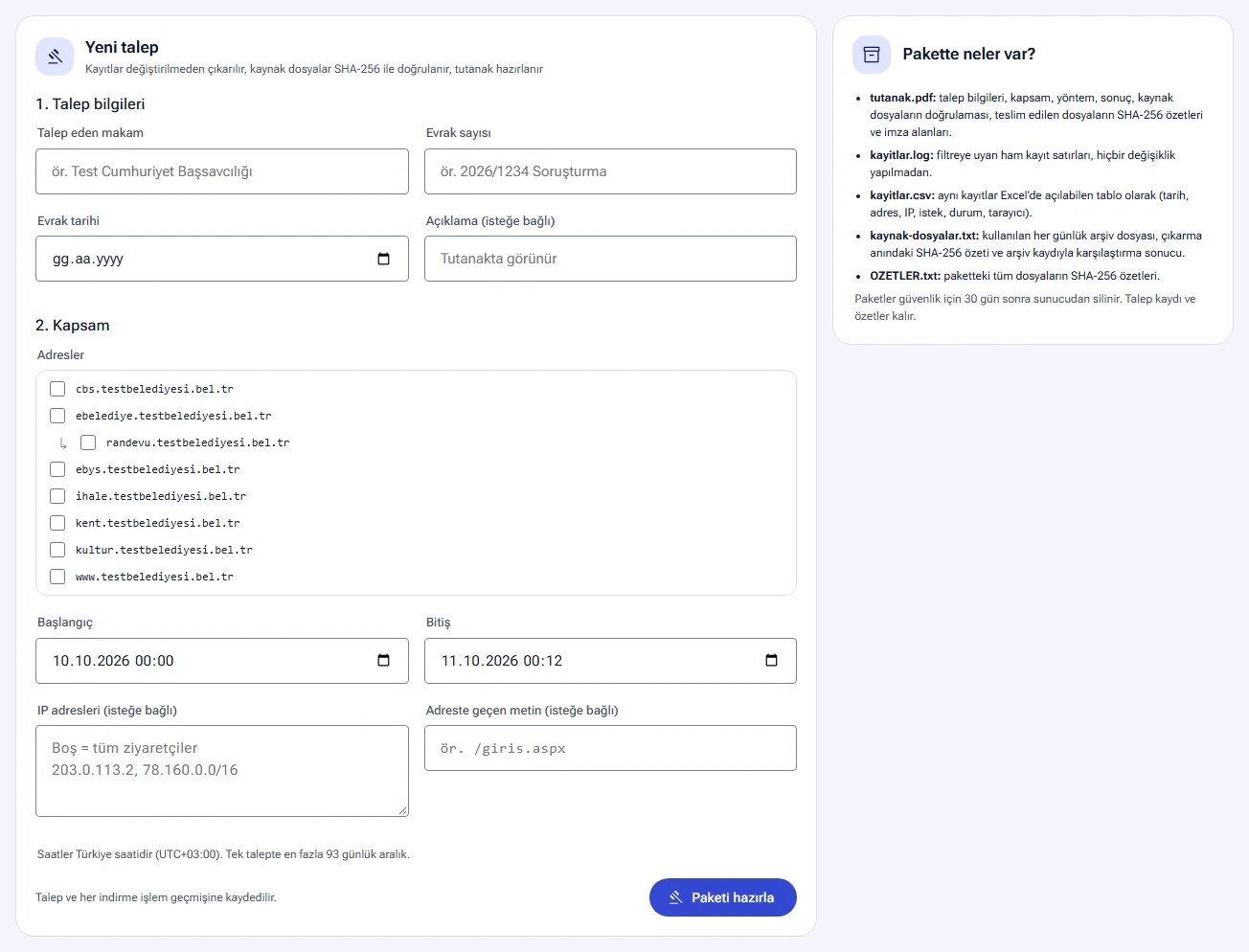Focus the Evrak sayısı input
The image size is (1249, 952).
610,171
